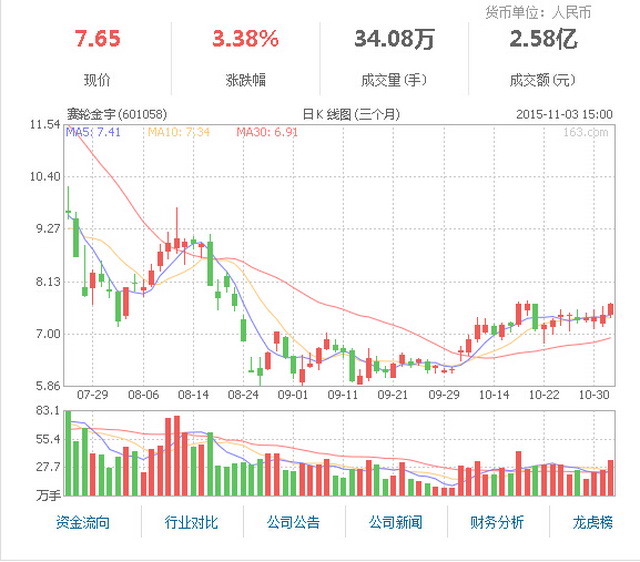Open the 公司公告 link

coord(293,522)
